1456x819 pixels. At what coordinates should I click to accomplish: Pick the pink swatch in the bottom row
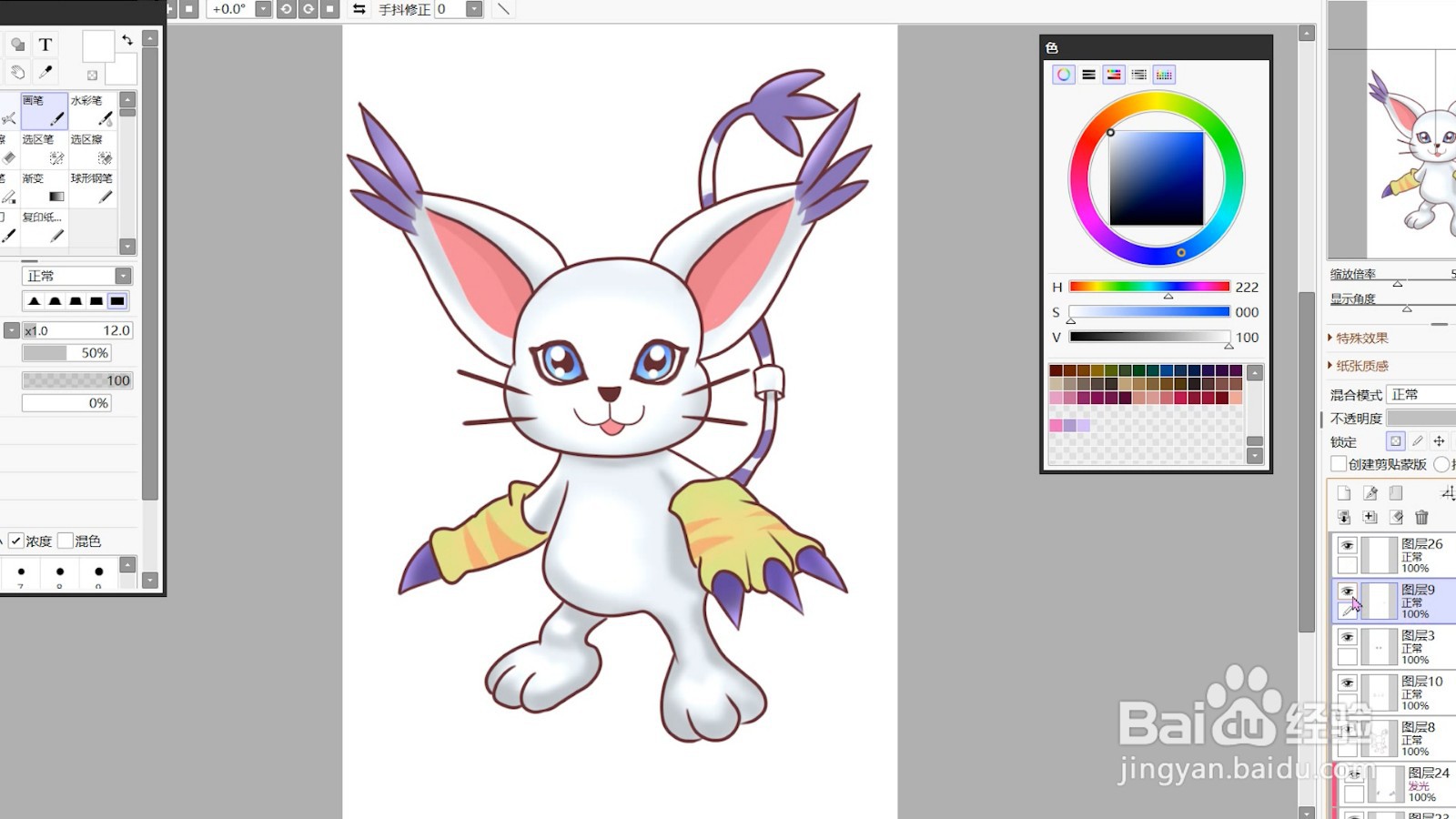[1056, 425]
